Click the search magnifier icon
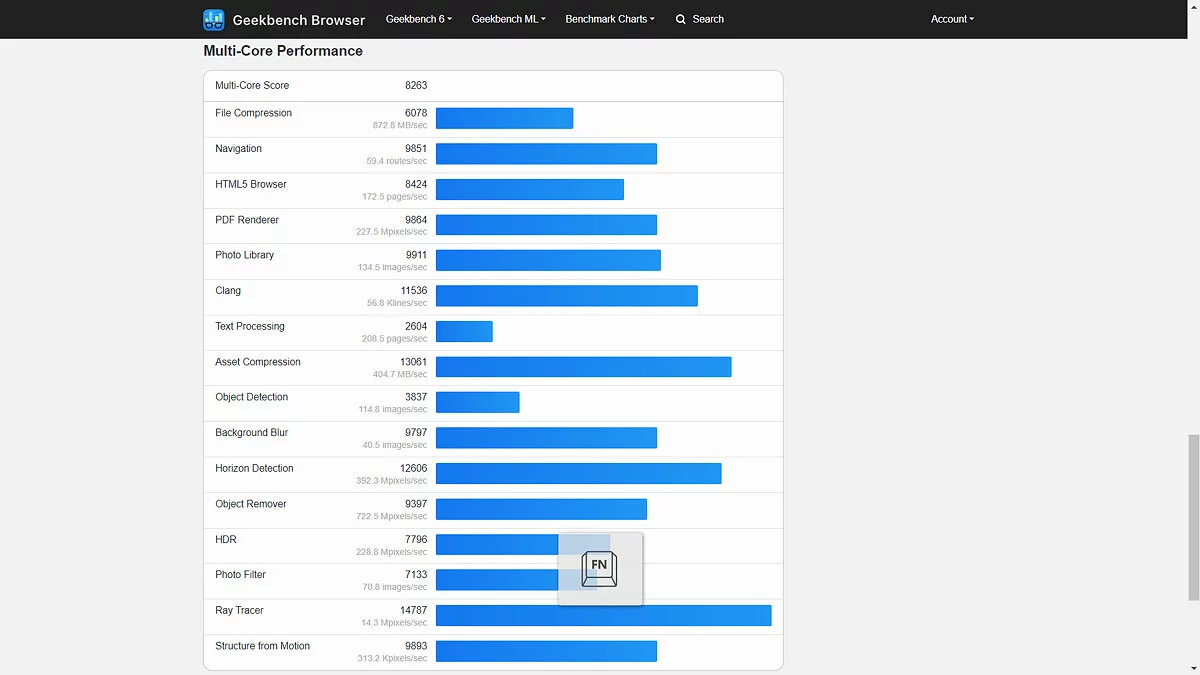Image resolution: width=1200 pixels, height=675 pixels. click(x=681, y=19)
